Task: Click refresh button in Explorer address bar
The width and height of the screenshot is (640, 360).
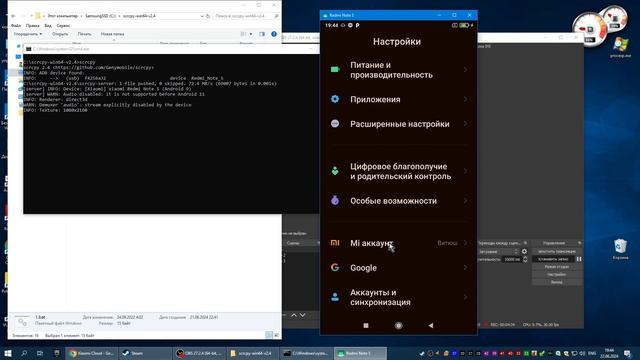Action: click(x=208, y=16)
